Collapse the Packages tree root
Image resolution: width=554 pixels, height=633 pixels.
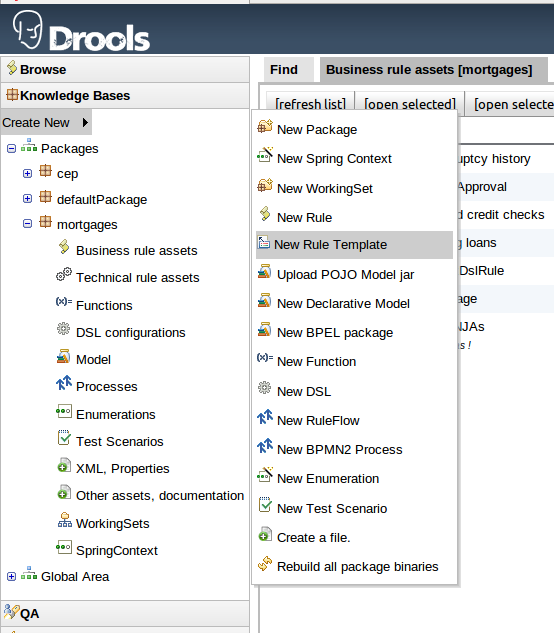pyautogui.click(x=11, y=149)
